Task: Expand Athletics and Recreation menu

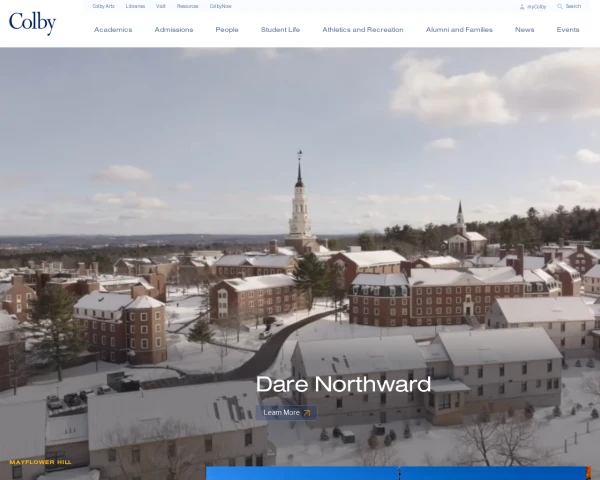Action: tap(363, 30)
